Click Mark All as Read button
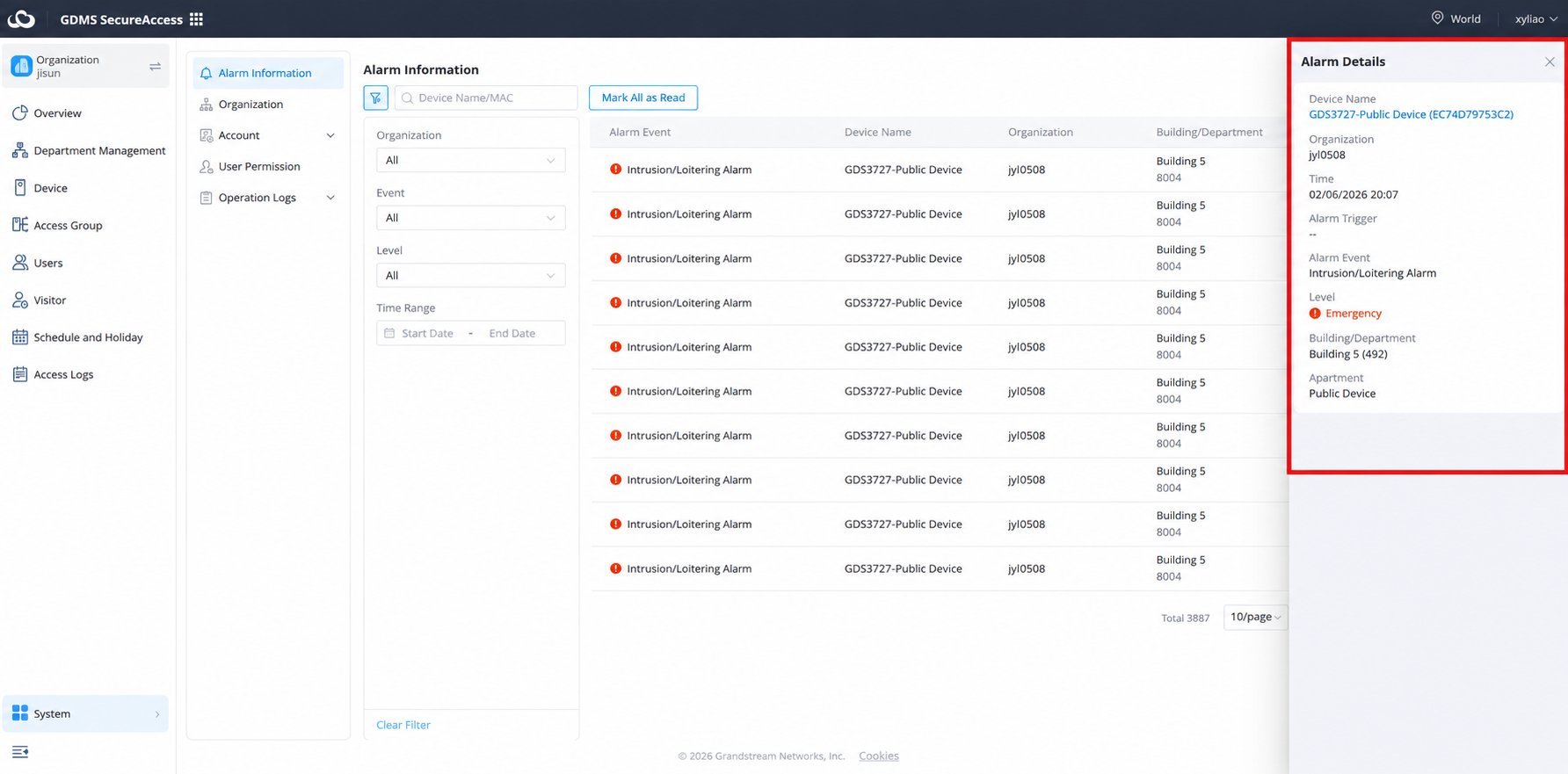This screenshot has height=774, width=1568. (x=643, y=98)
